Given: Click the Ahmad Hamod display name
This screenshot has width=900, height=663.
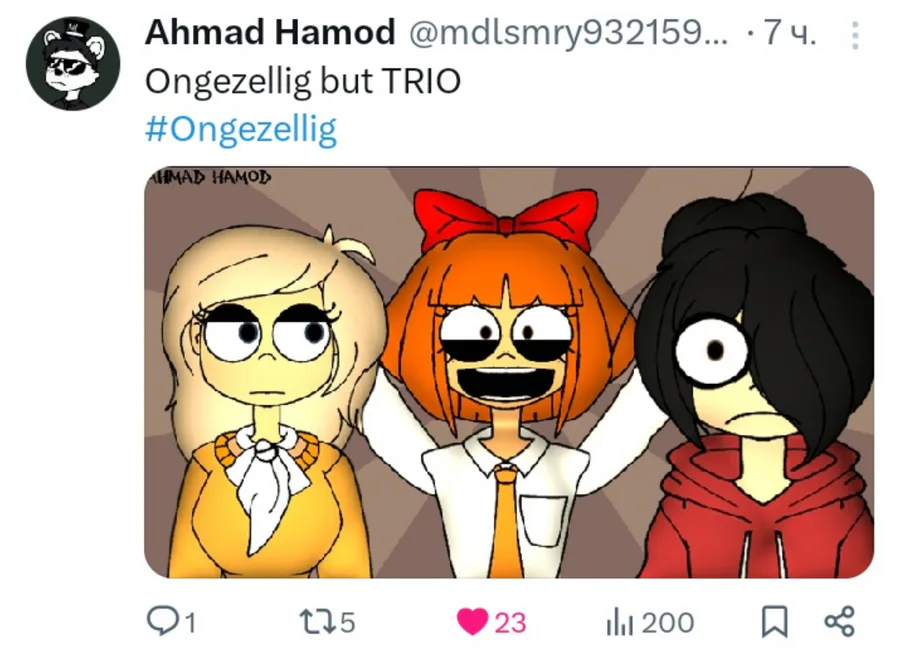Looking at the screenshot, I should tap(270, 32).
